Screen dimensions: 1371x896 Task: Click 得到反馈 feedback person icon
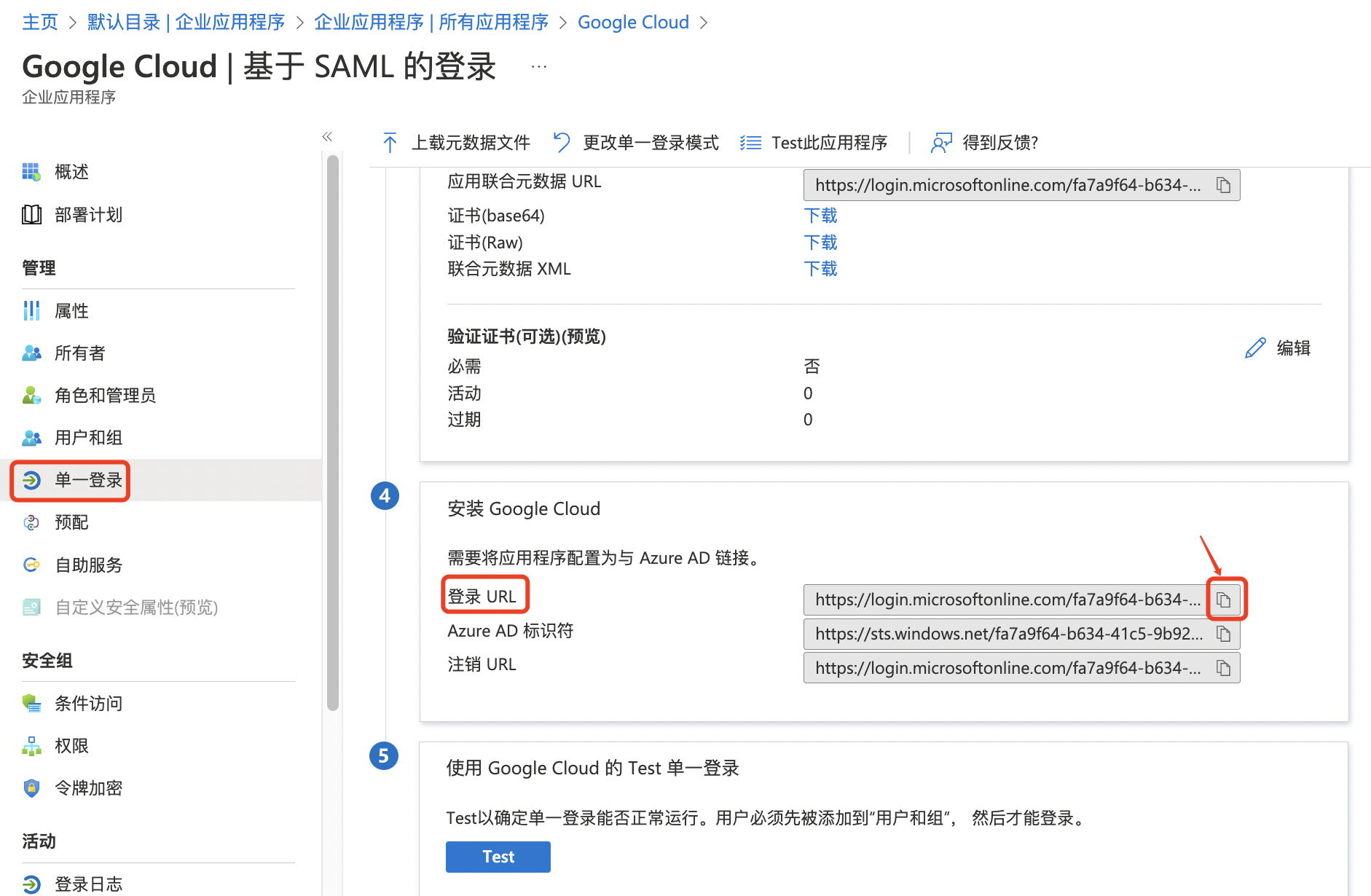[941, 143]
